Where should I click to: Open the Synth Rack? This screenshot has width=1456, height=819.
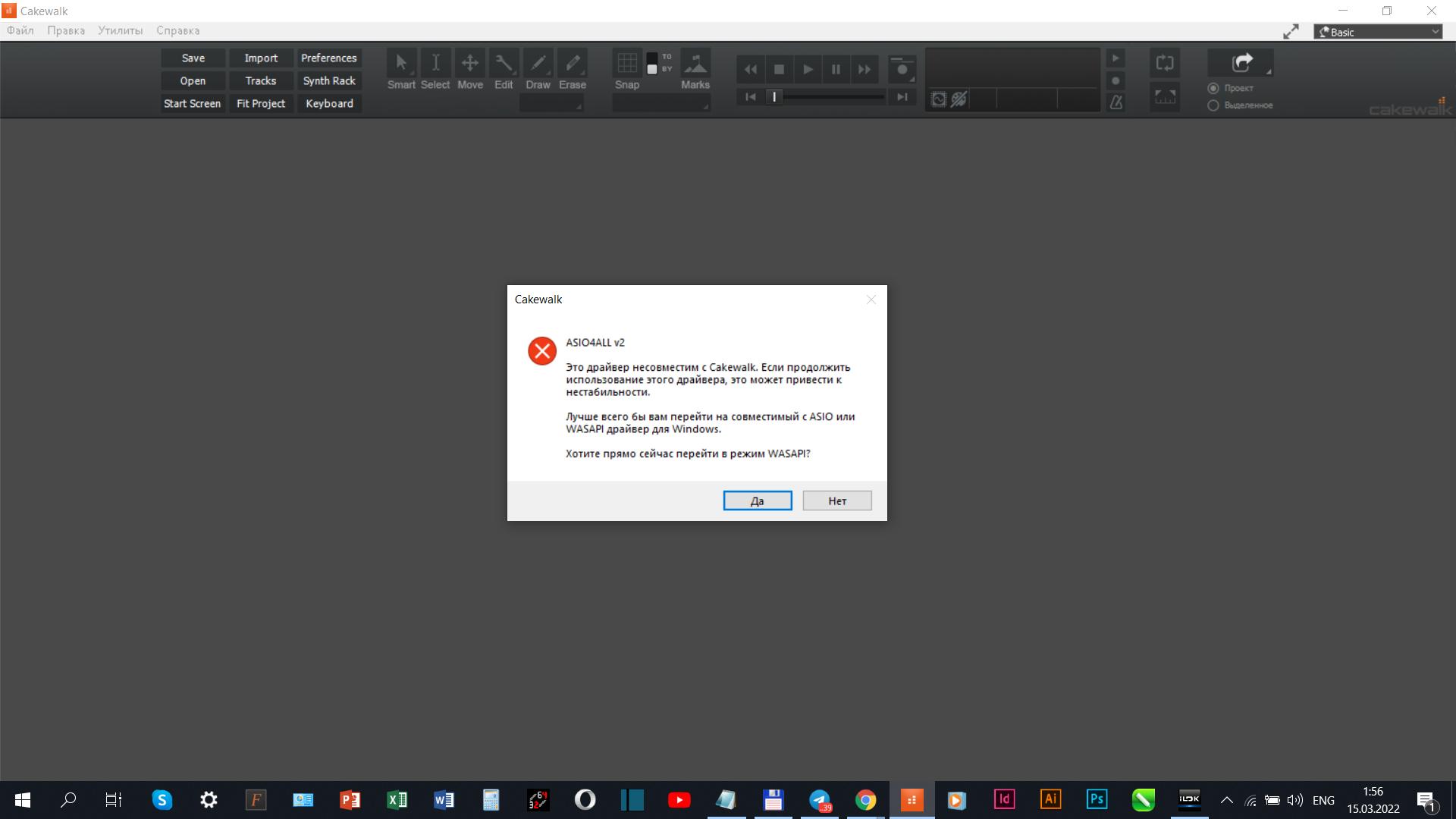click(329, 81)
